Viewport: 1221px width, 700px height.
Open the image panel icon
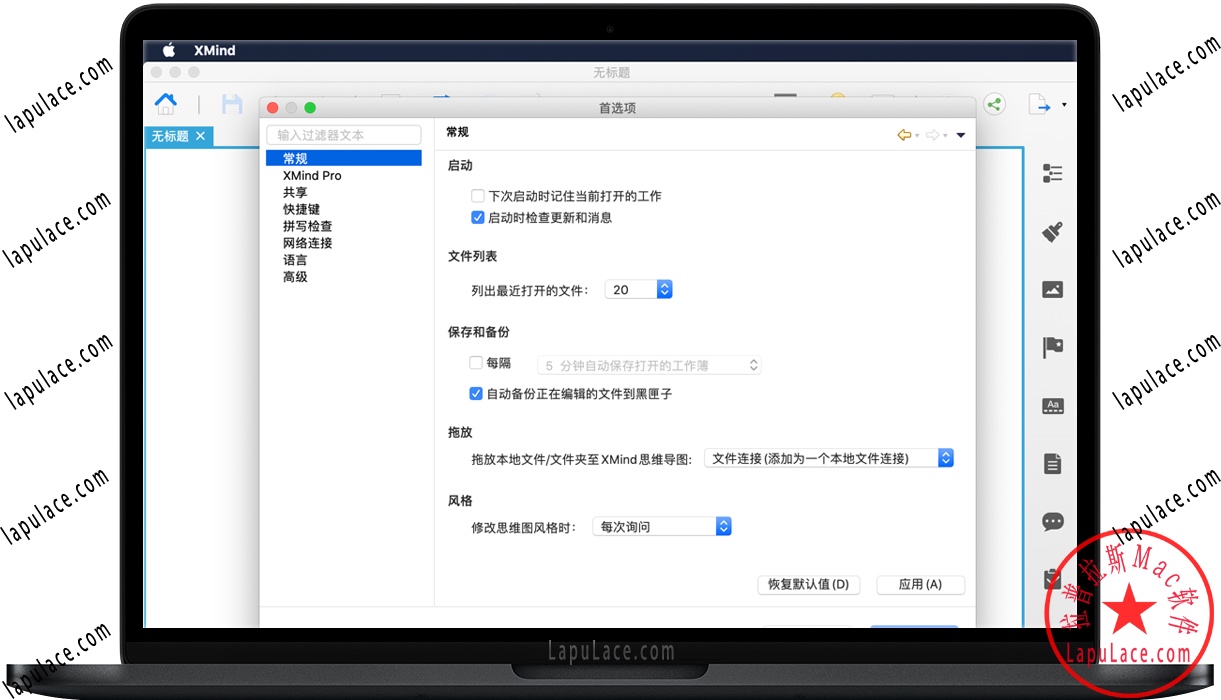1052,289
